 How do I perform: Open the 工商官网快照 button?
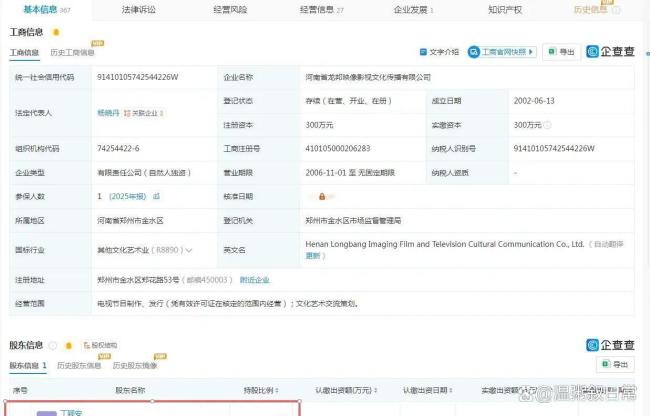(x=502, y=52)
